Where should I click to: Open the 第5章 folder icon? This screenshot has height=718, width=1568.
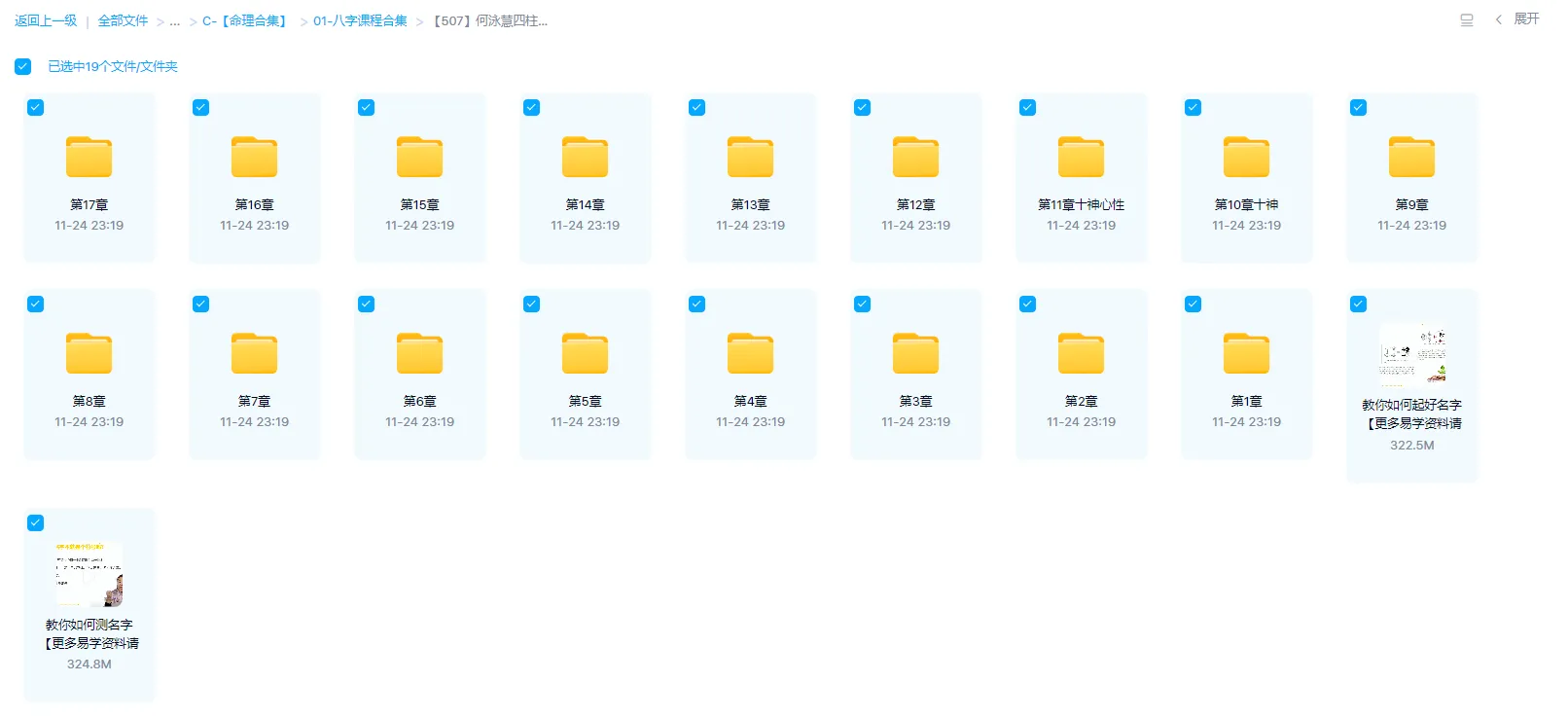tap(585, 354)
